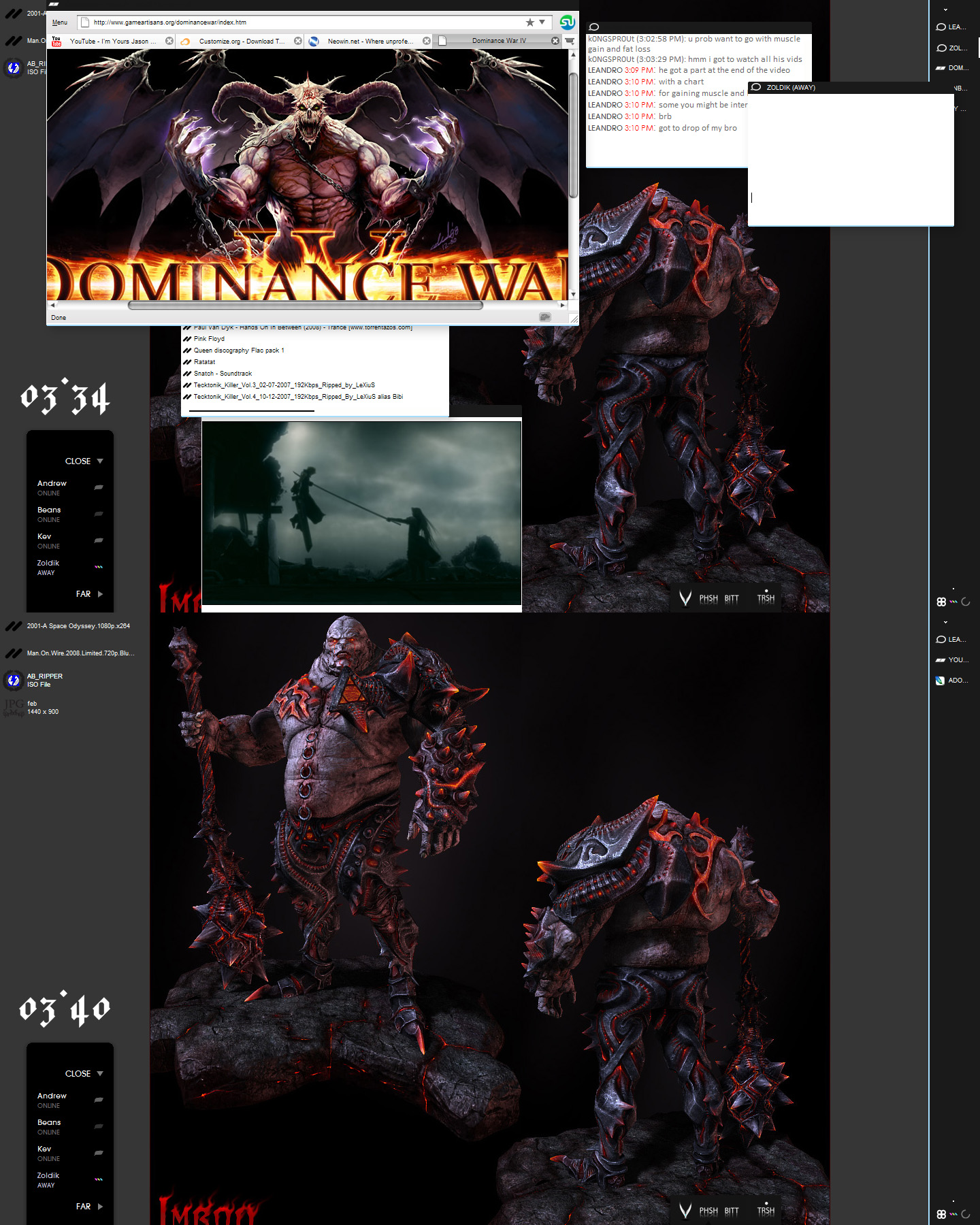Click the TRSH trash icon on upper dock
Viewport: 980px width, 1225px height.
pyautogui.click(x=766, y=598)
